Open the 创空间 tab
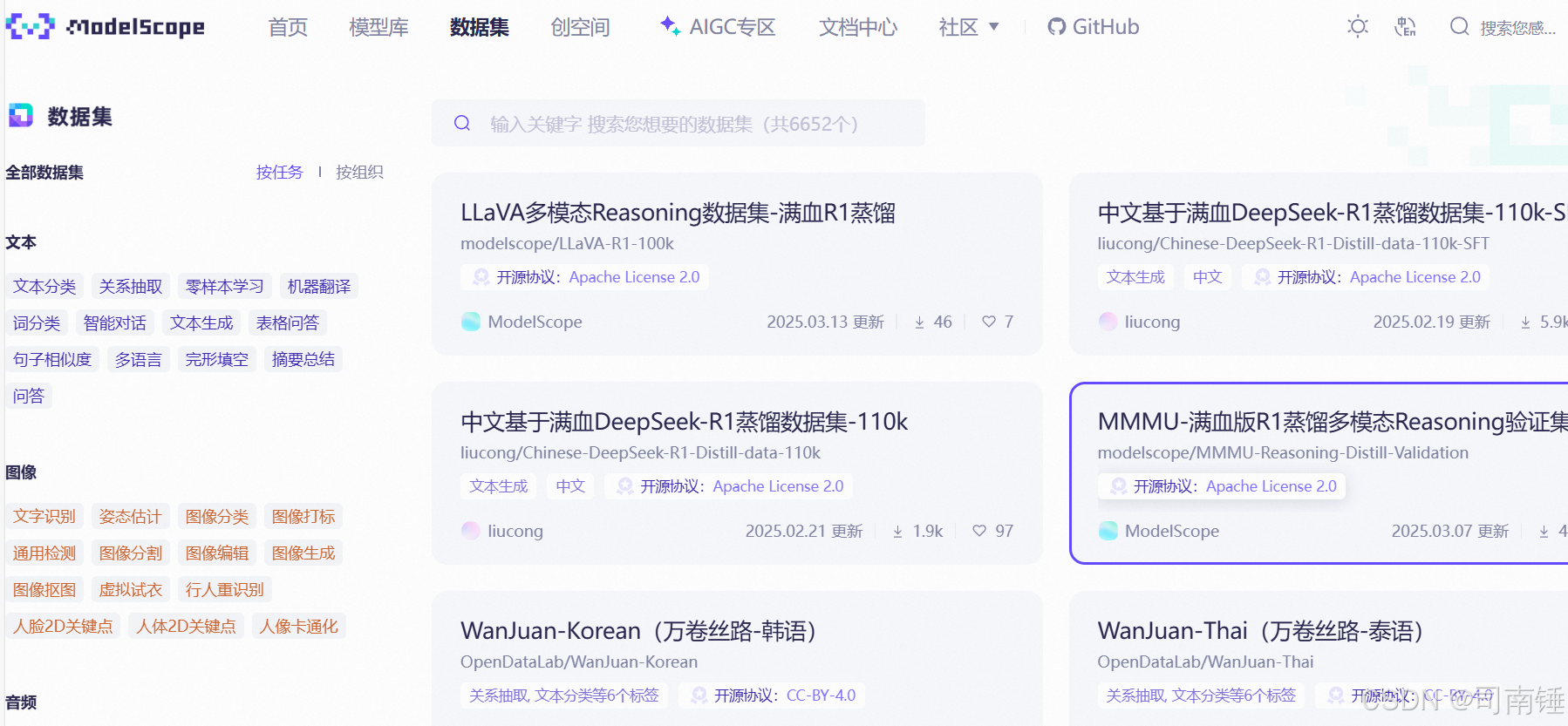The image size is (1568, 726). [x=580, y=27]
